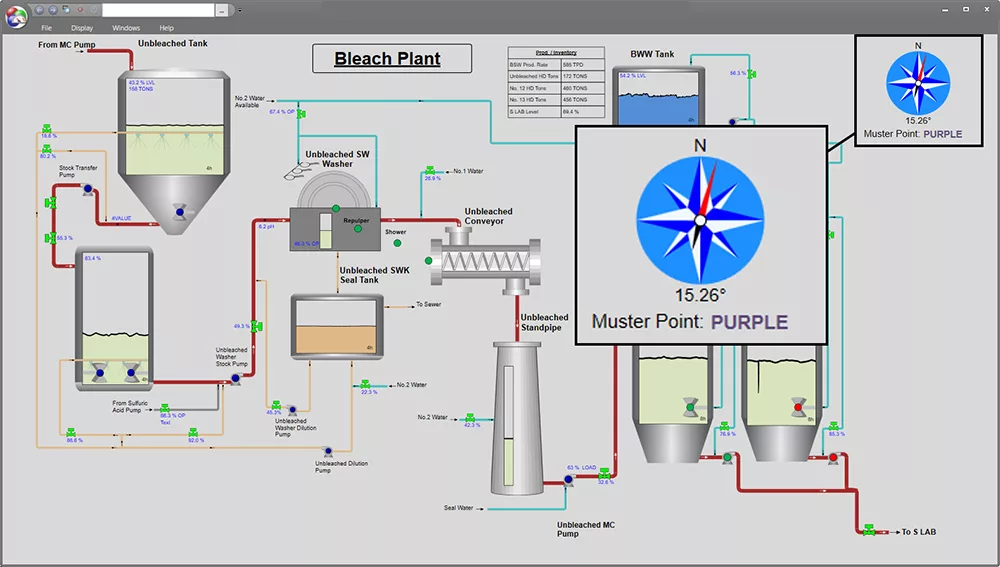Viewport: 1000px width, 567px height.
Task: Click the 63 % LOAD pump reading
Action: coord(582,468)
